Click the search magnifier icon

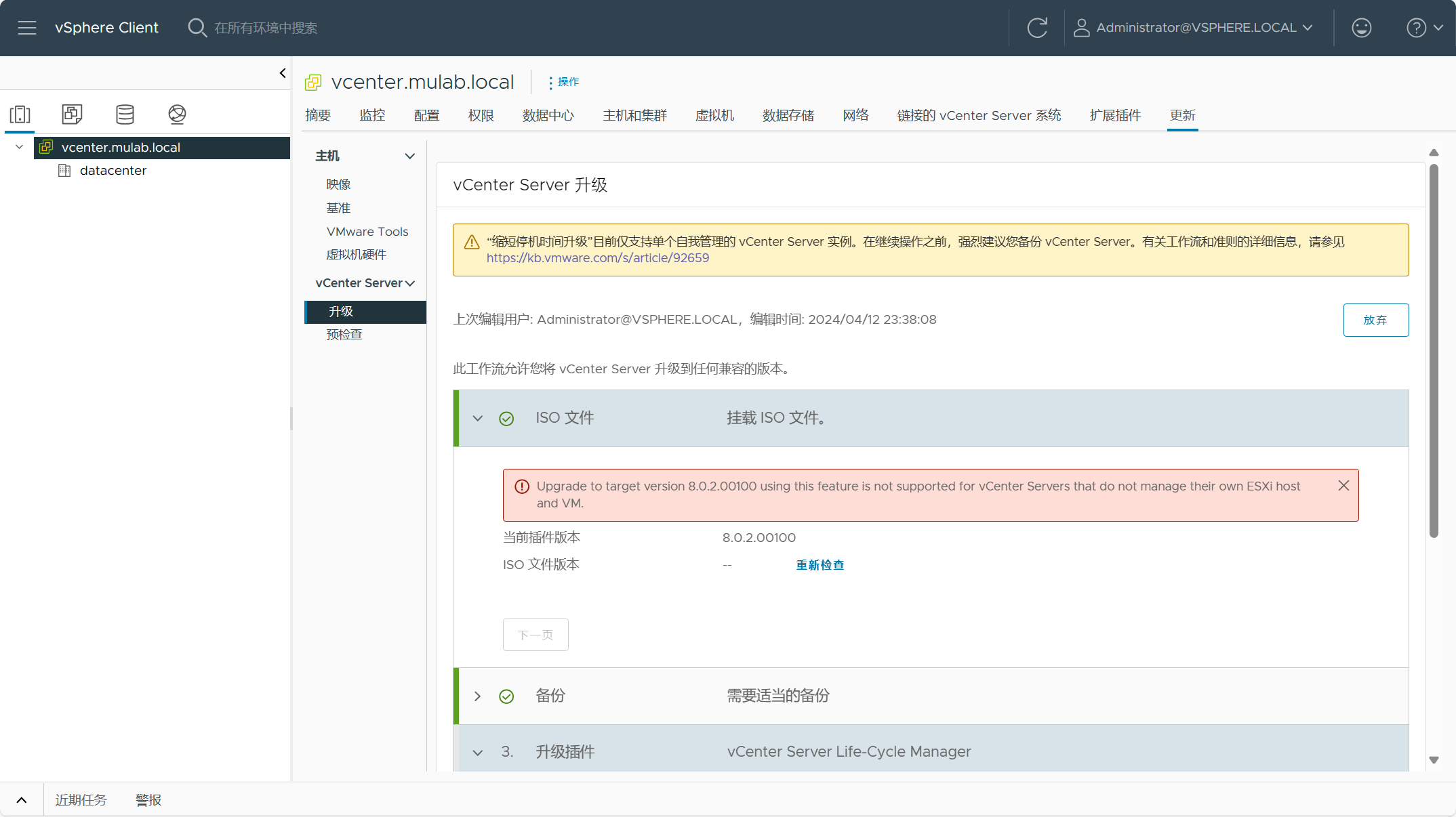click(197, 28)
